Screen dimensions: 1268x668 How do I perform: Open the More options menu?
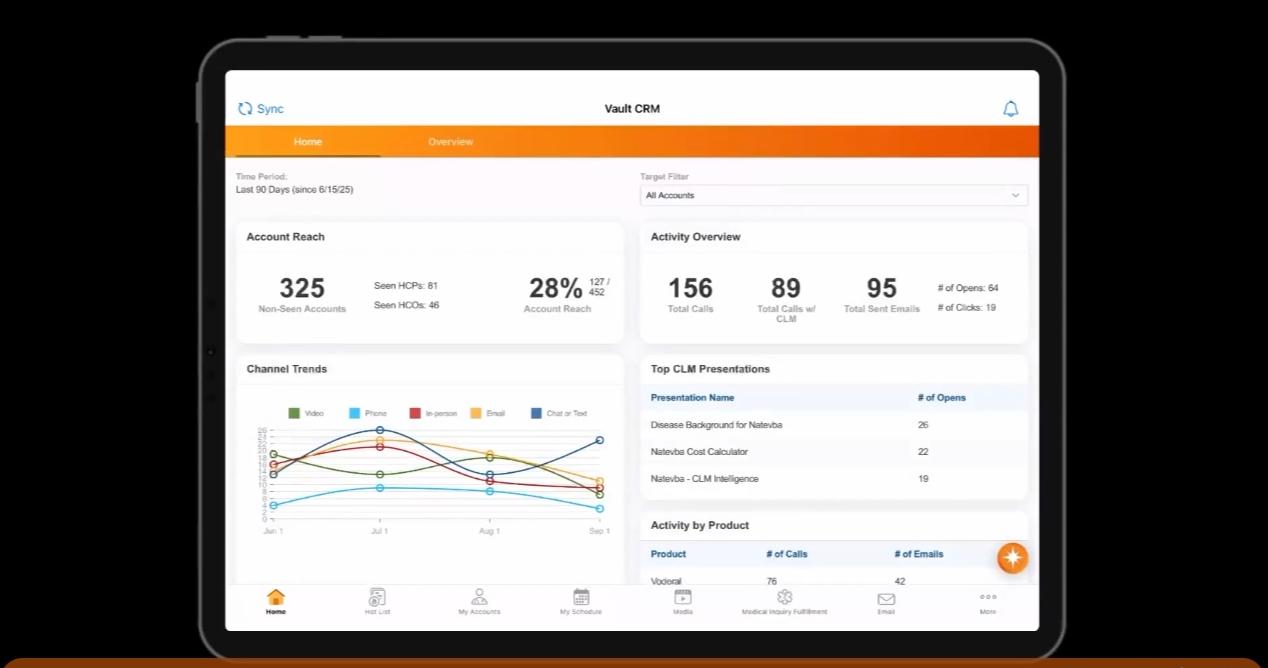click(x=988, y=600)
